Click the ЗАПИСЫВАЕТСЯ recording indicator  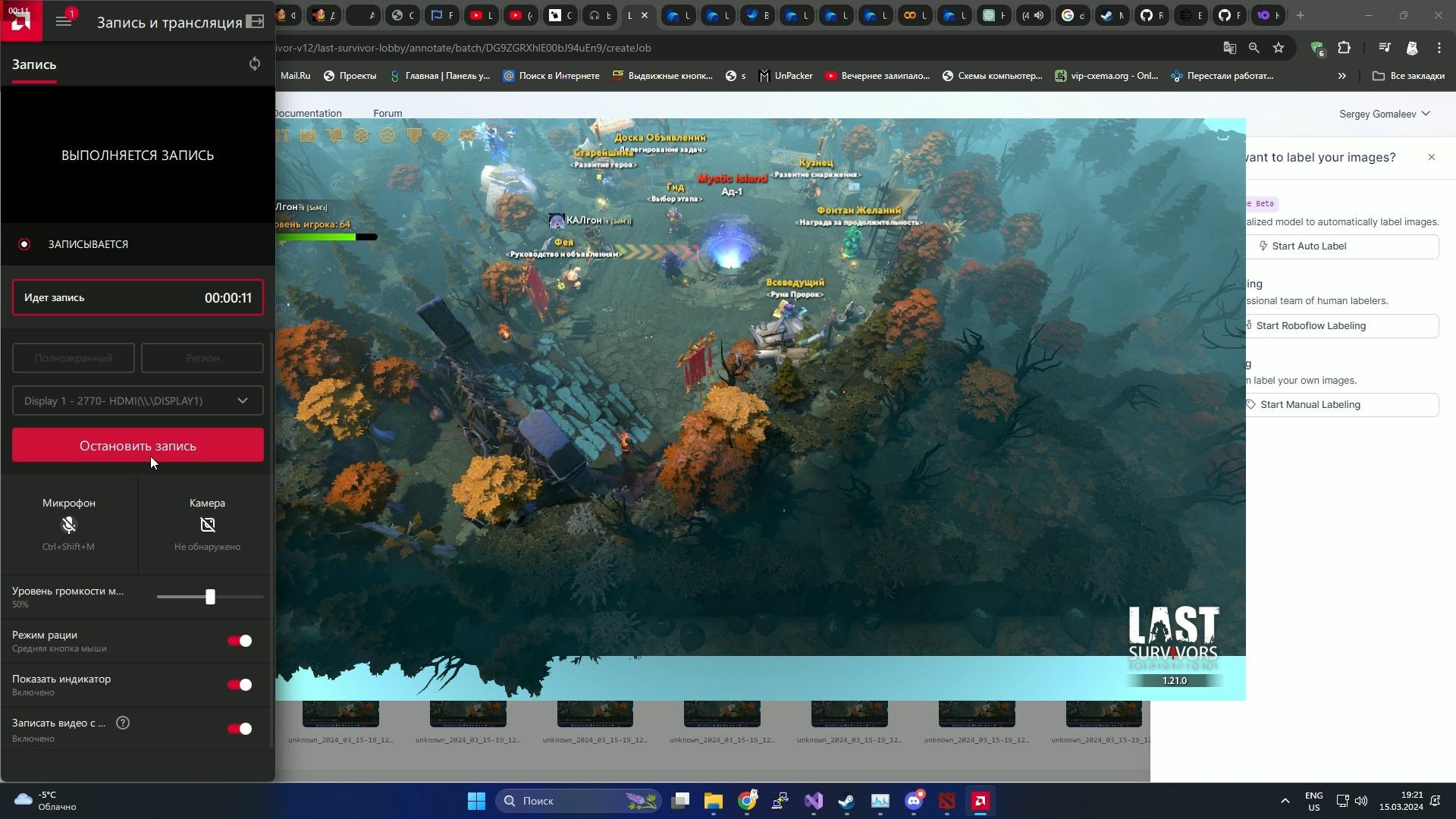[24, 244]
